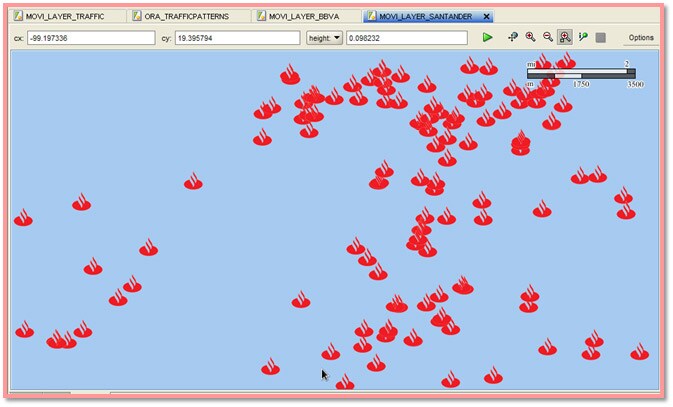Click the zoom out magnifier tool

tap(548, 37)
